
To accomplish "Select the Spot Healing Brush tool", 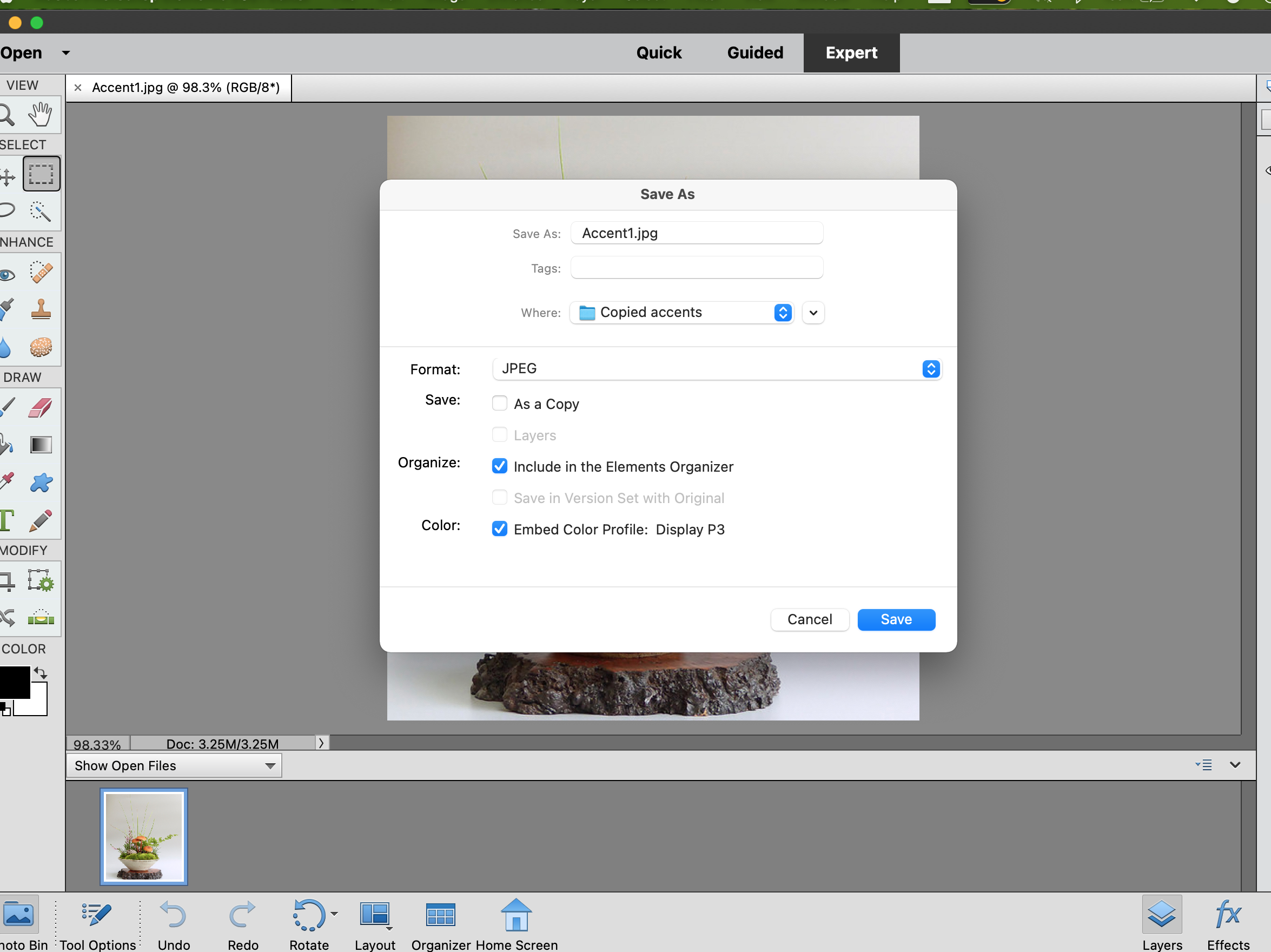I will pyautogui.click(x=40, y=272).
